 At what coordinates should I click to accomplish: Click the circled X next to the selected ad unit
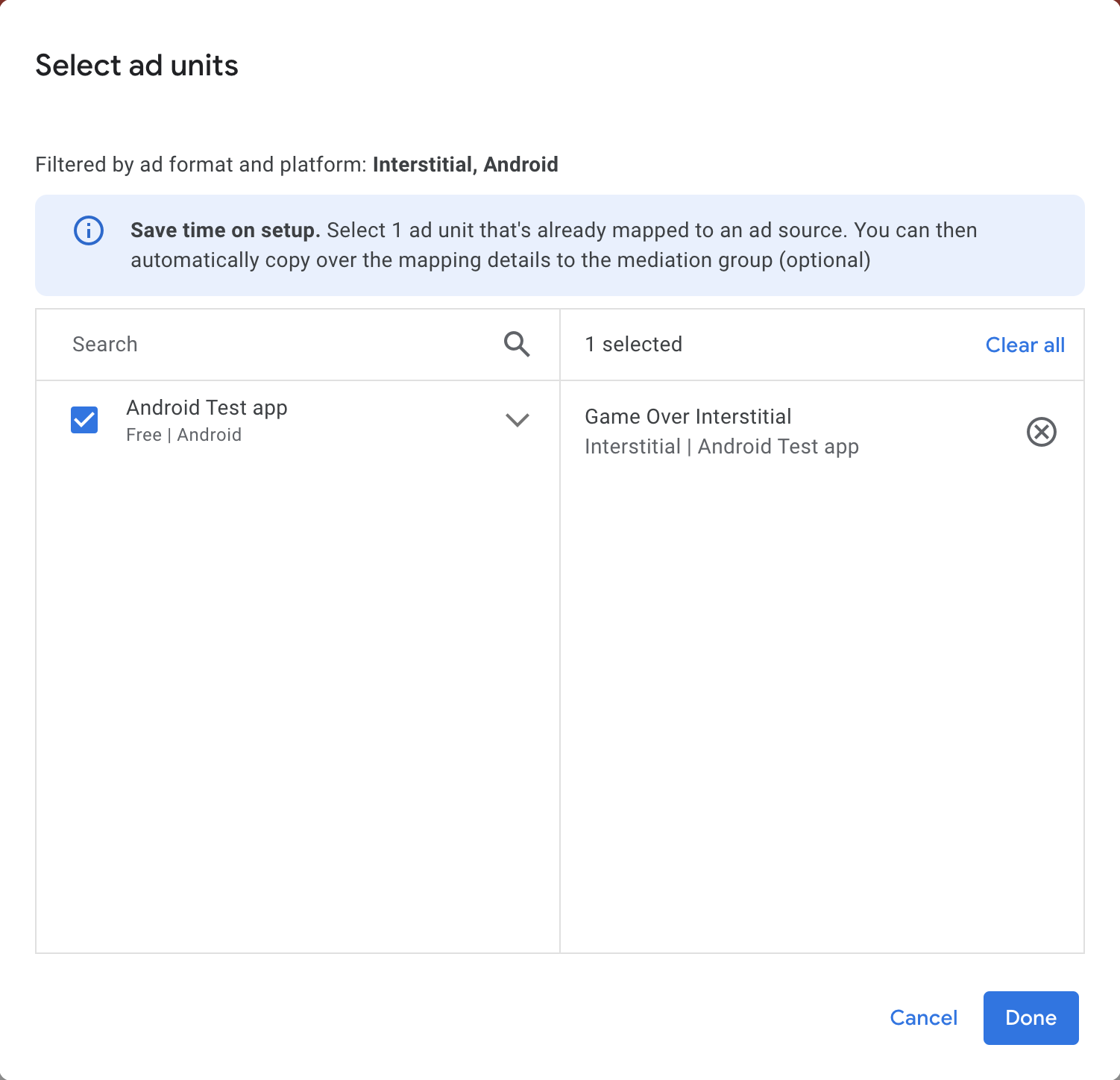click(1042, 432)
